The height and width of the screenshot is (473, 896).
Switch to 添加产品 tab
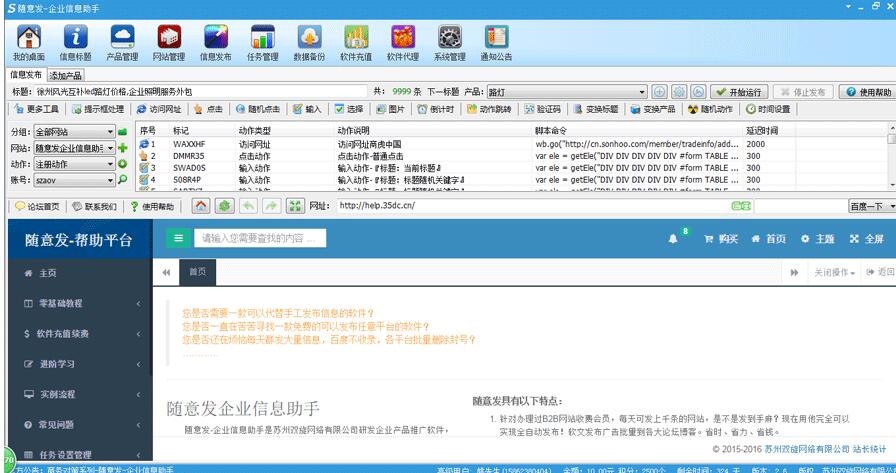tap(65, 75)
